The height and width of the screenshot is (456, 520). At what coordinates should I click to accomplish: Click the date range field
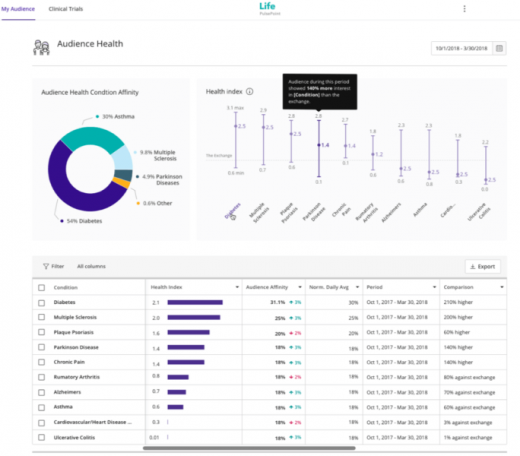pos(461,48)
